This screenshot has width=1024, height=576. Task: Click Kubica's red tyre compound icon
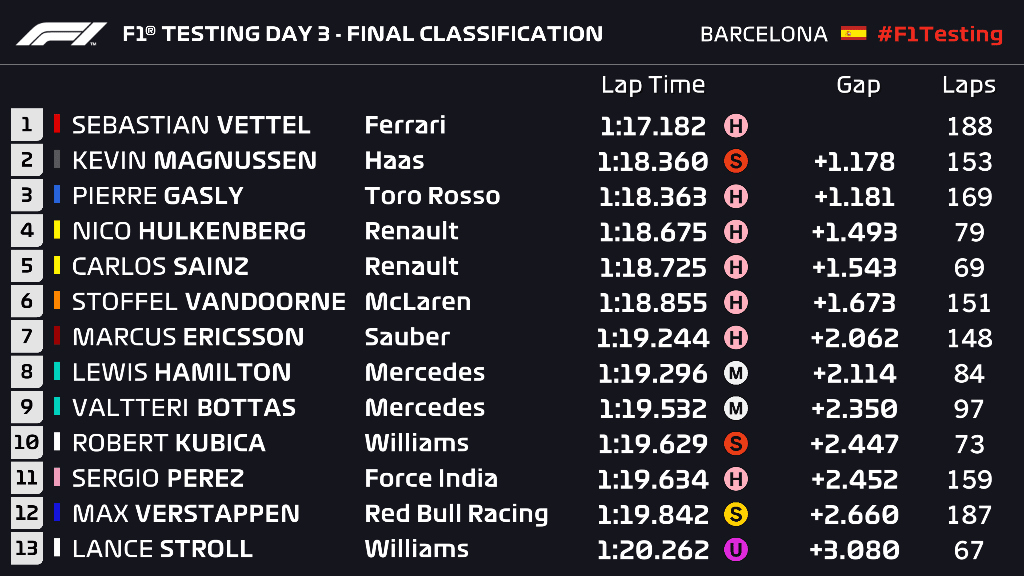click(736, 443)
